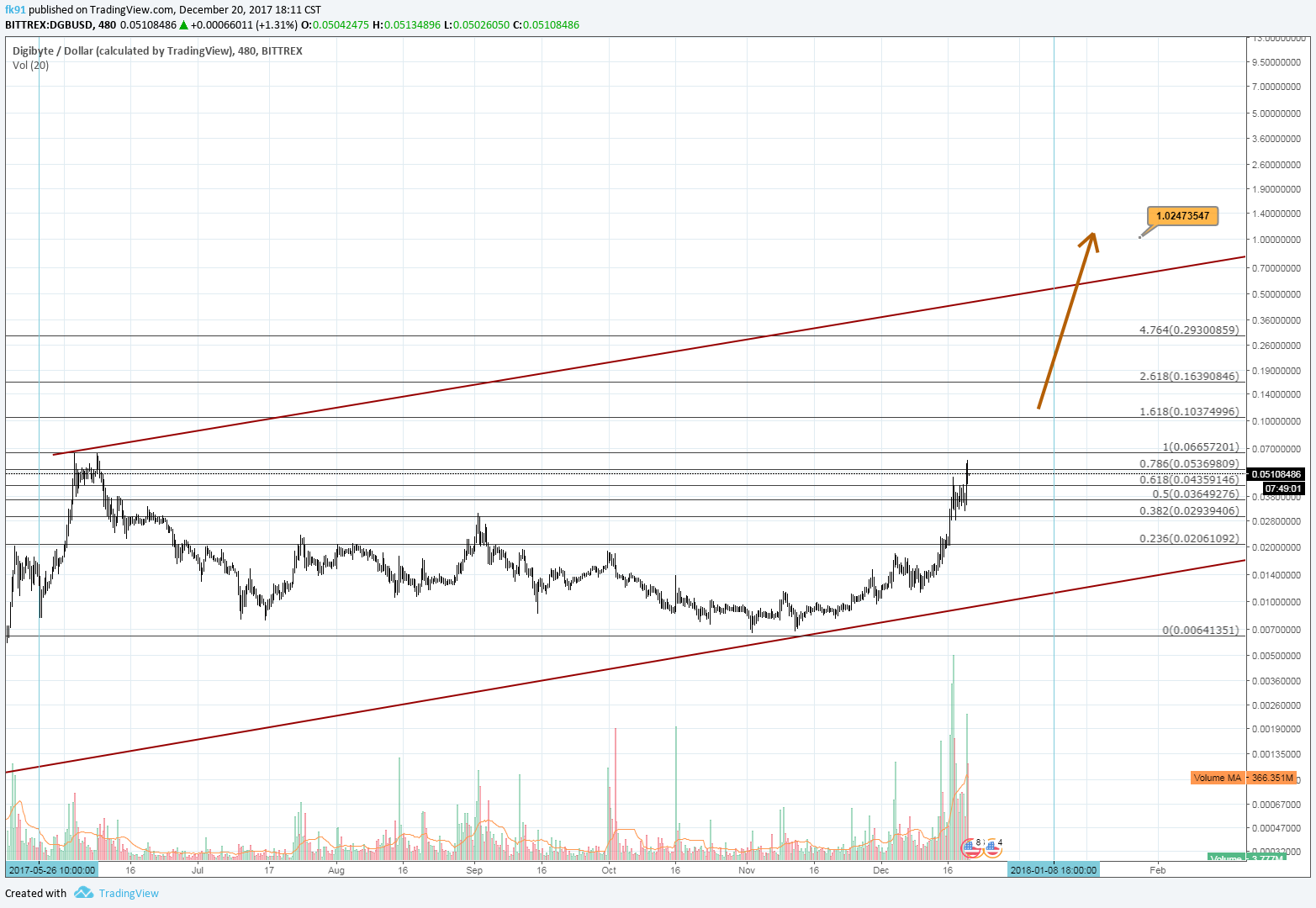Viewport: 1316px width, 908px height.
Task: Click the close value C:0.05108486 in header
Action: click(x=547, y=25)
